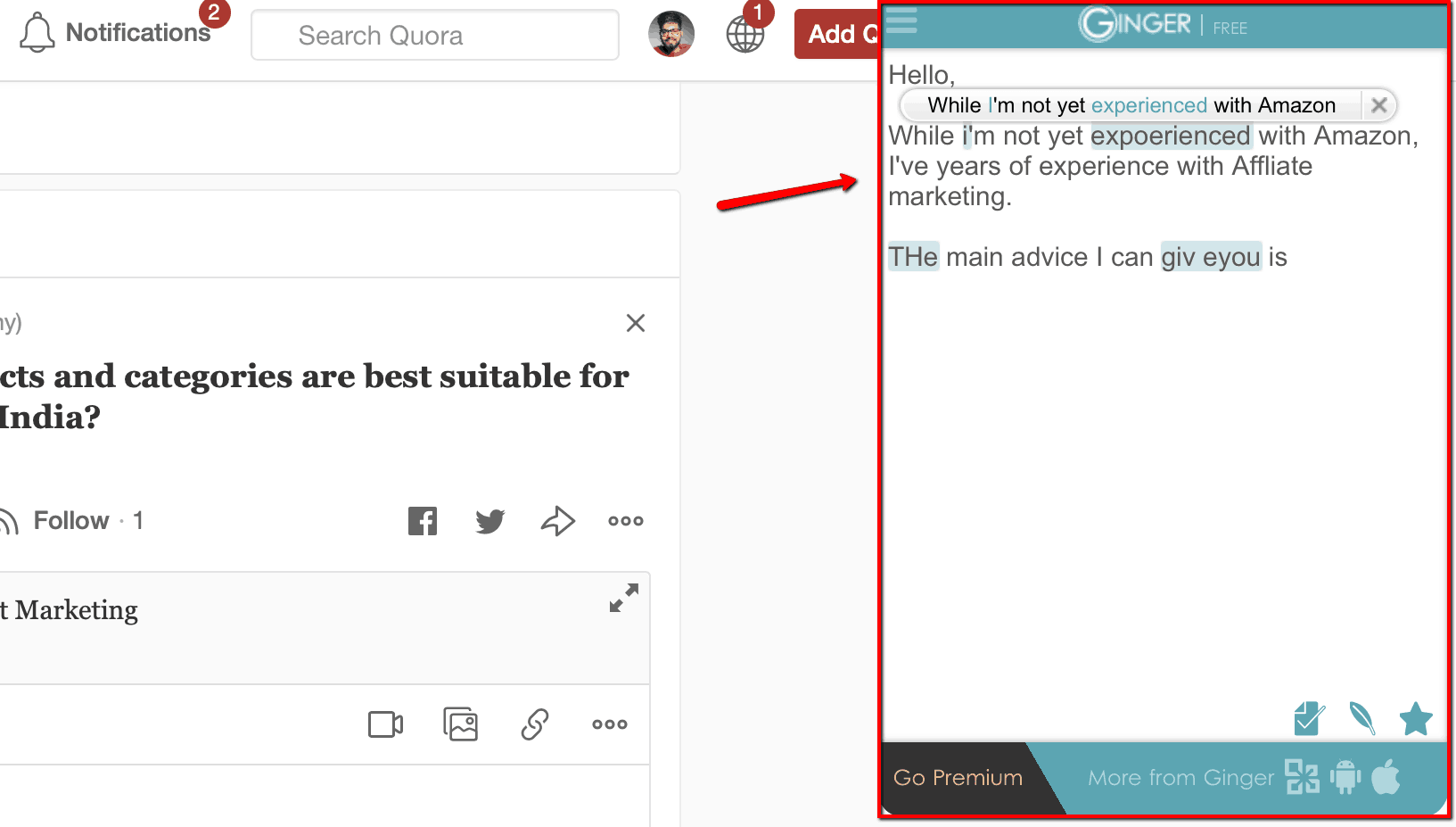This screenshot has width=1456, height=827.
Task: Expand the answer editor to fullscreen
Action: 623,598
